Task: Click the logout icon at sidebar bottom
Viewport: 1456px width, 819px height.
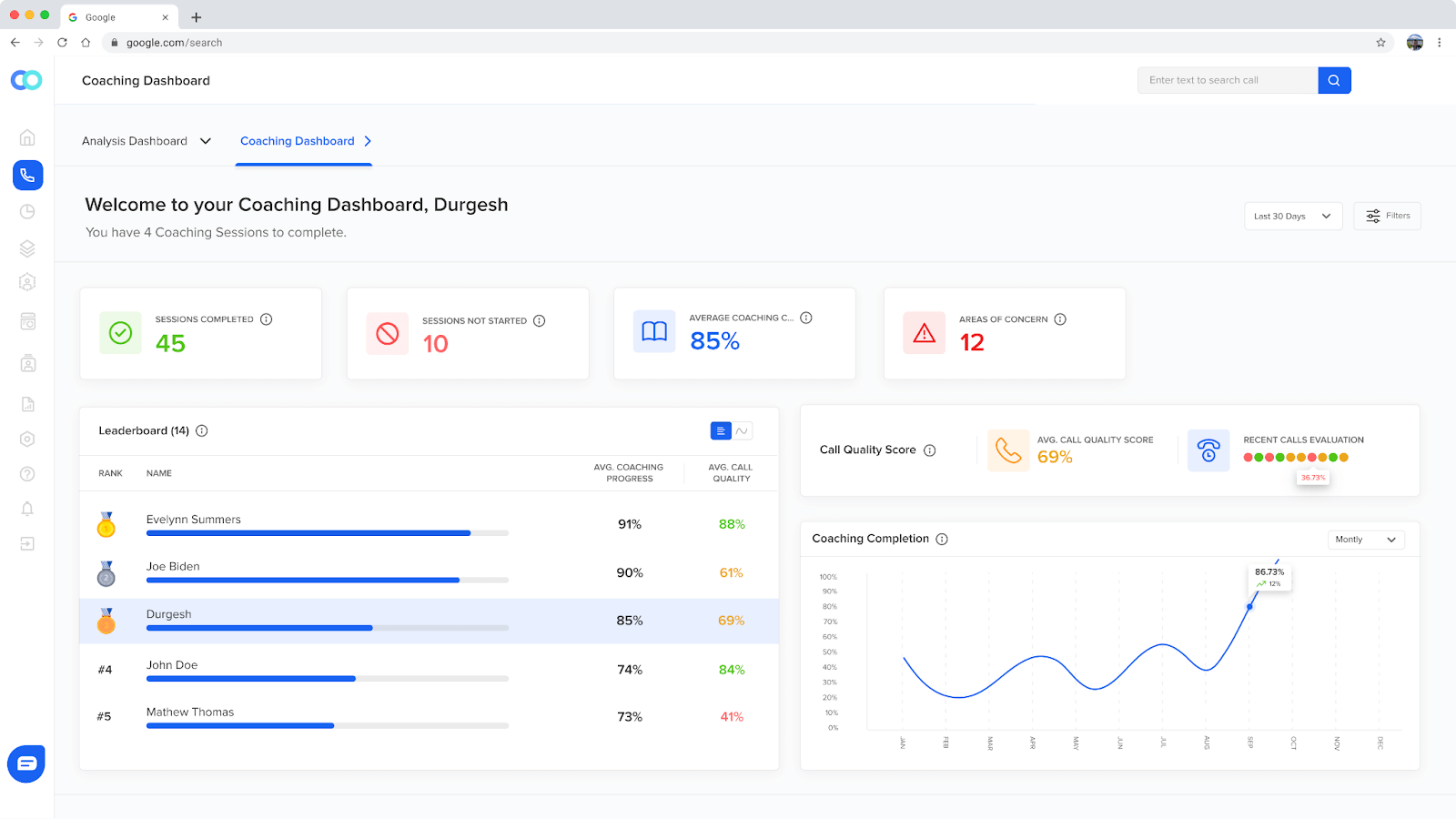Action: click(27, 543)
